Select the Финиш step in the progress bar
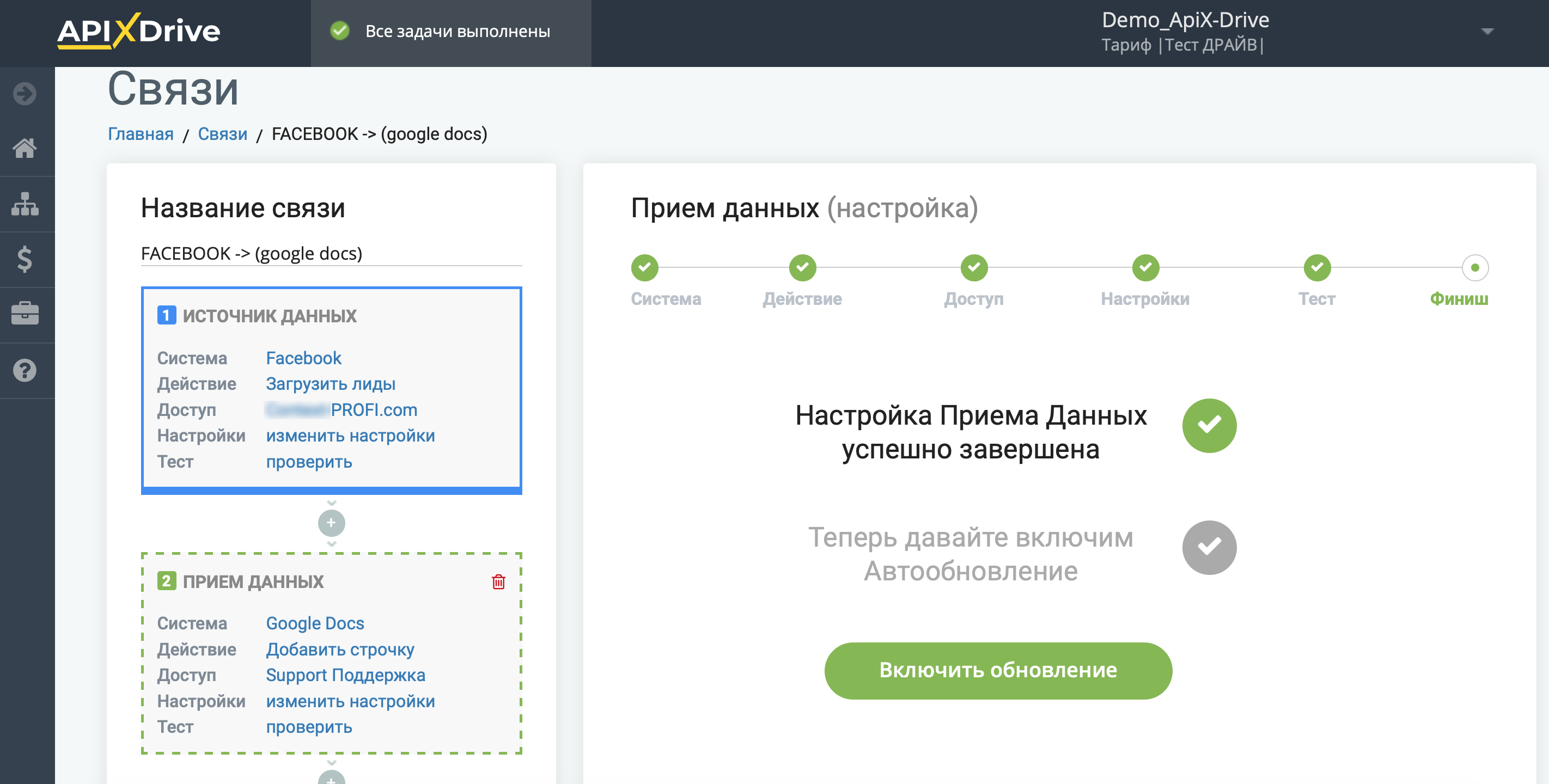 (x=1474, y=267)
